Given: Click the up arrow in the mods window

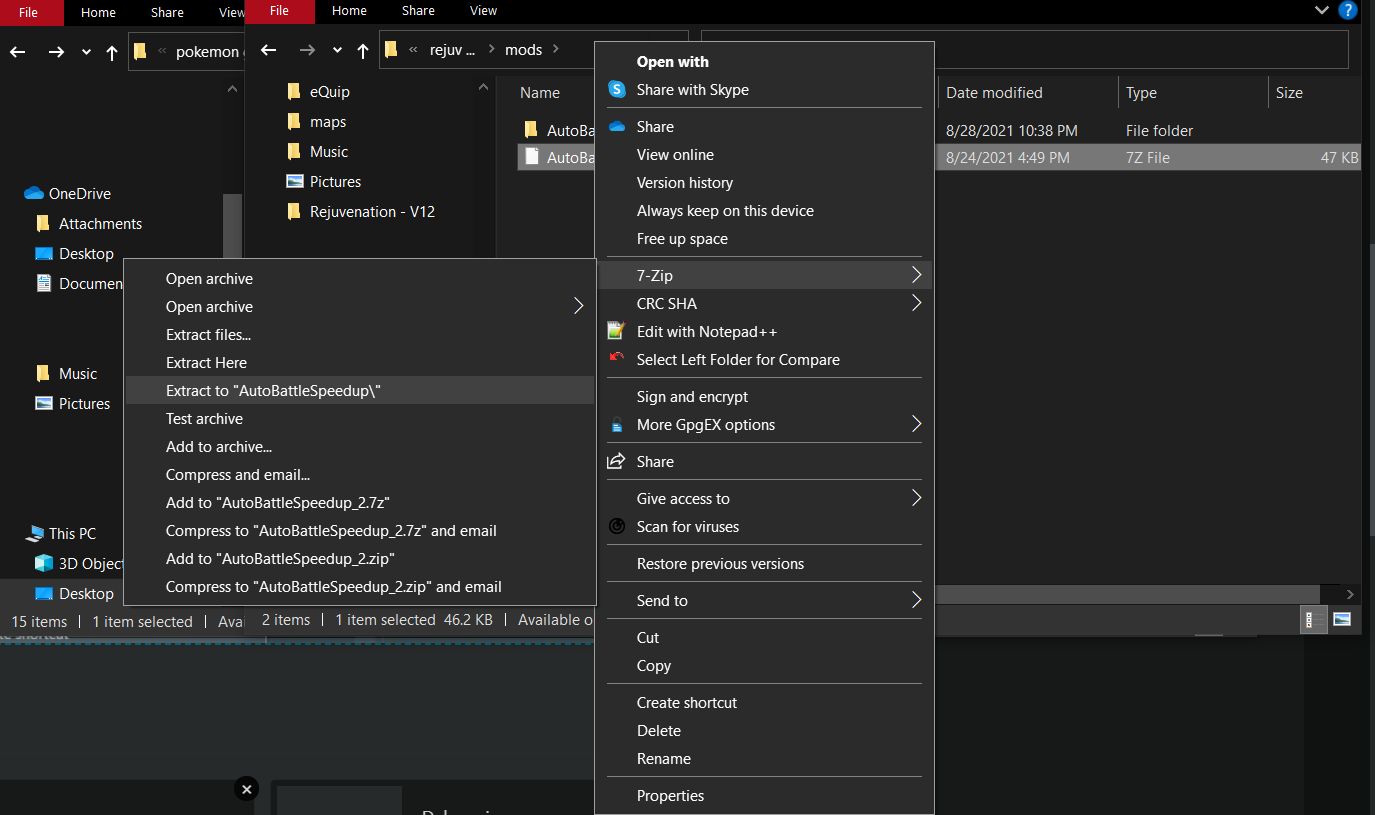Looking at the screenshot, I should tap(364, 50).
